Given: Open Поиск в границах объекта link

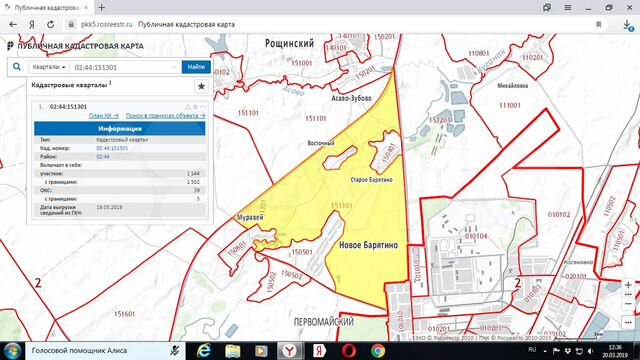Looking at the screenshot, I should (x=165, y=116).
